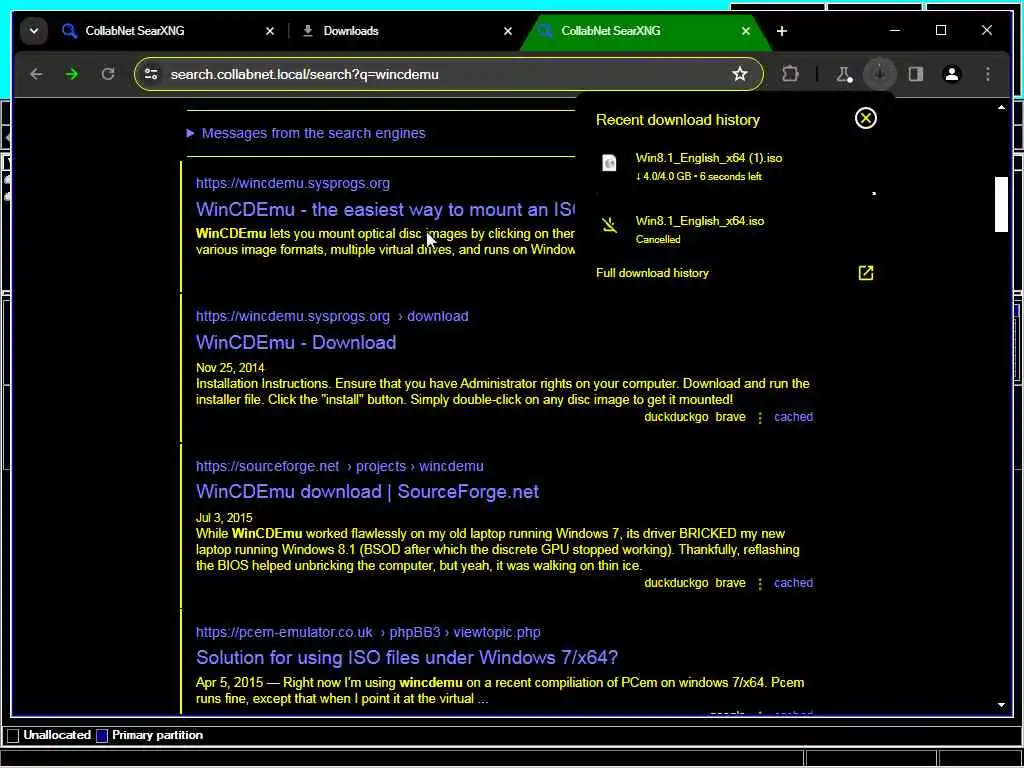Open the tab search dropdown arrow

(x=33, y=31)
